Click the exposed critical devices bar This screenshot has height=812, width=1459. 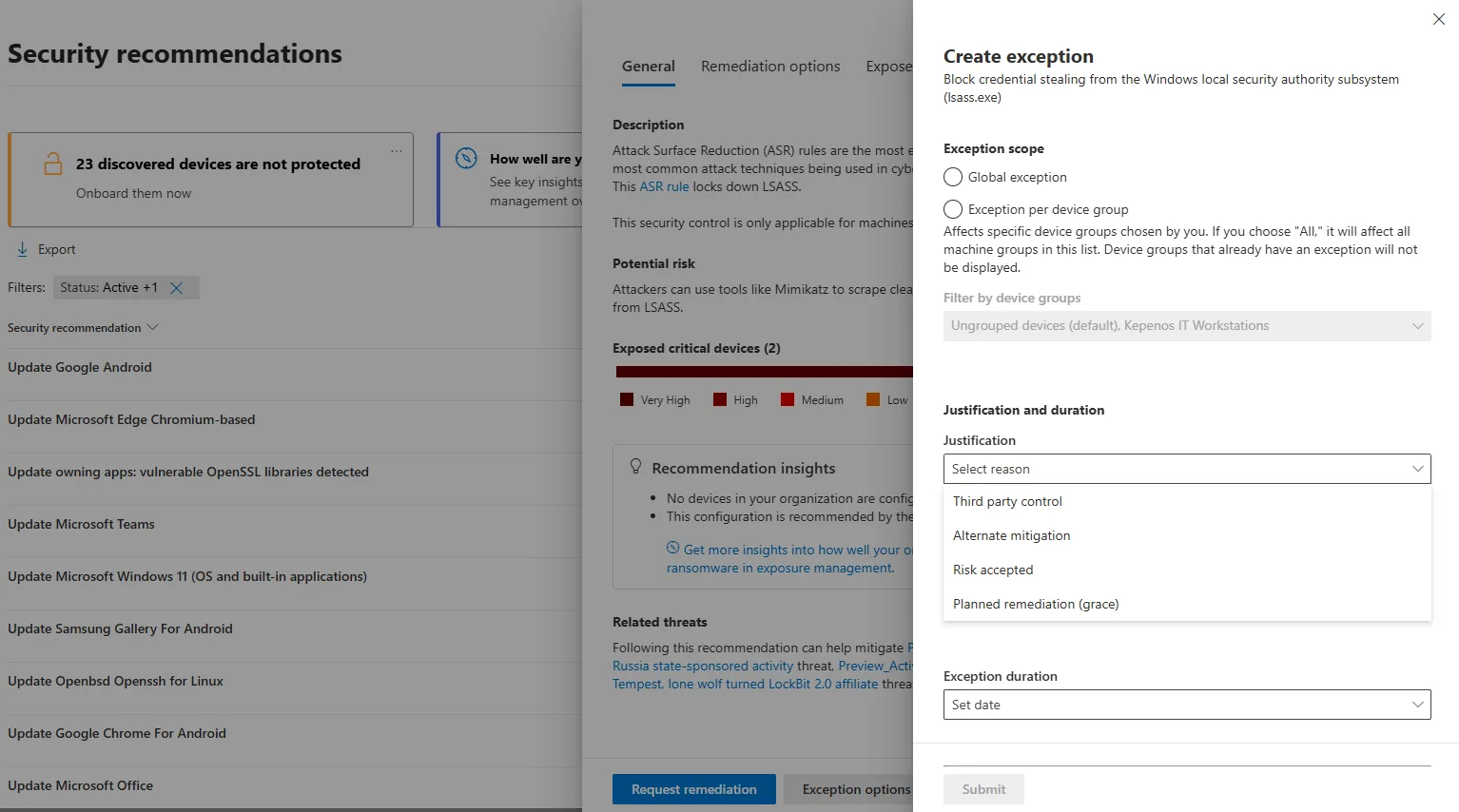pos(765,372)
